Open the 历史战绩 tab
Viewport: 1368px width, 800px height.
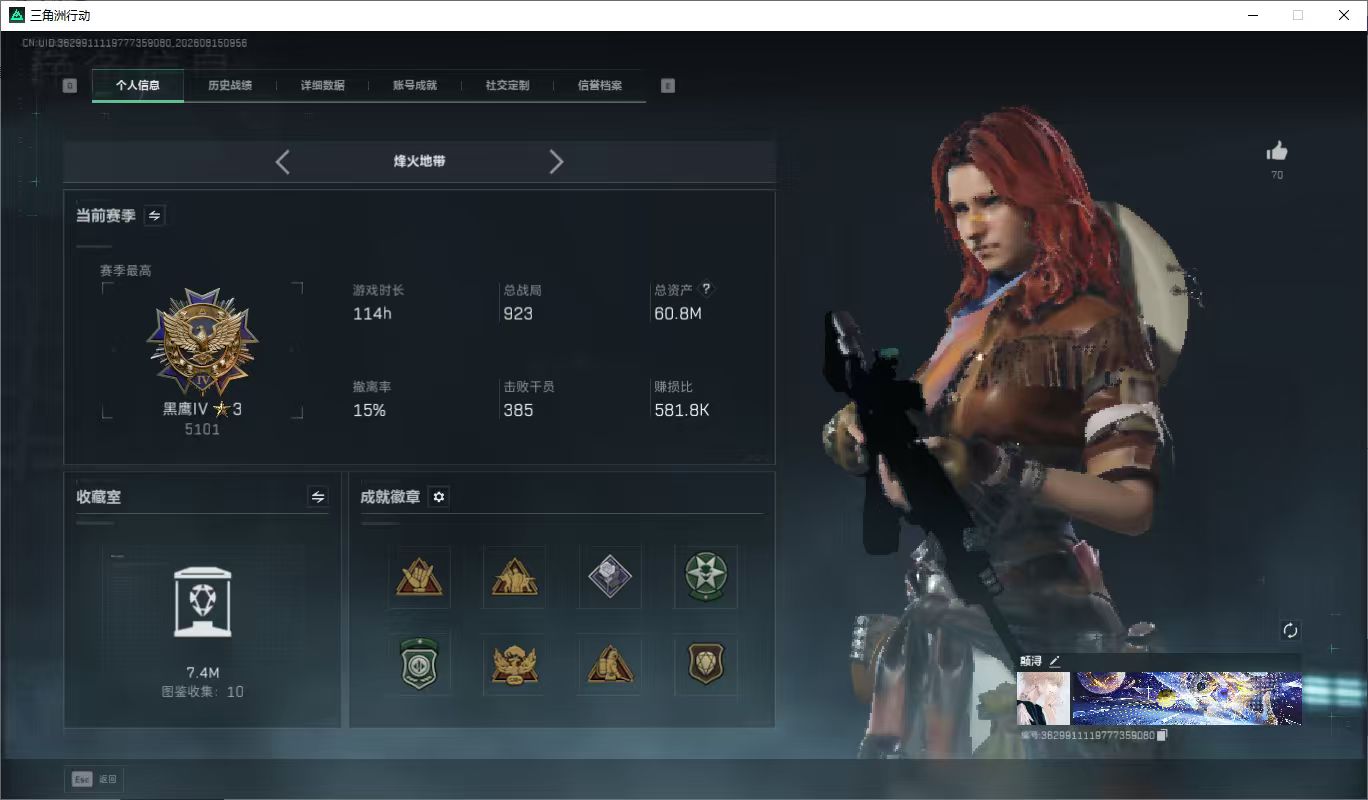[230, 85]
